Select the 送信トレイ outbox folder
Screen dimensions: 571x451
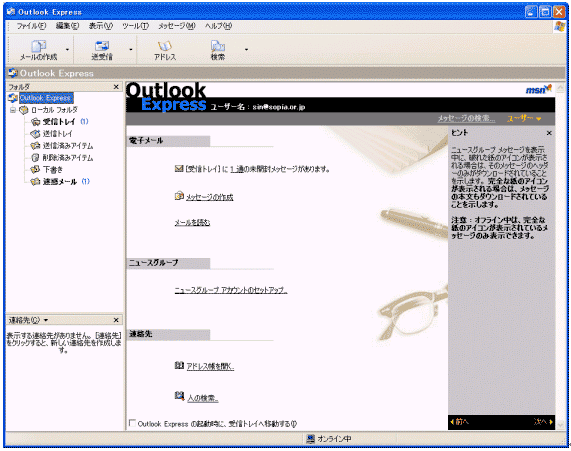52,134
